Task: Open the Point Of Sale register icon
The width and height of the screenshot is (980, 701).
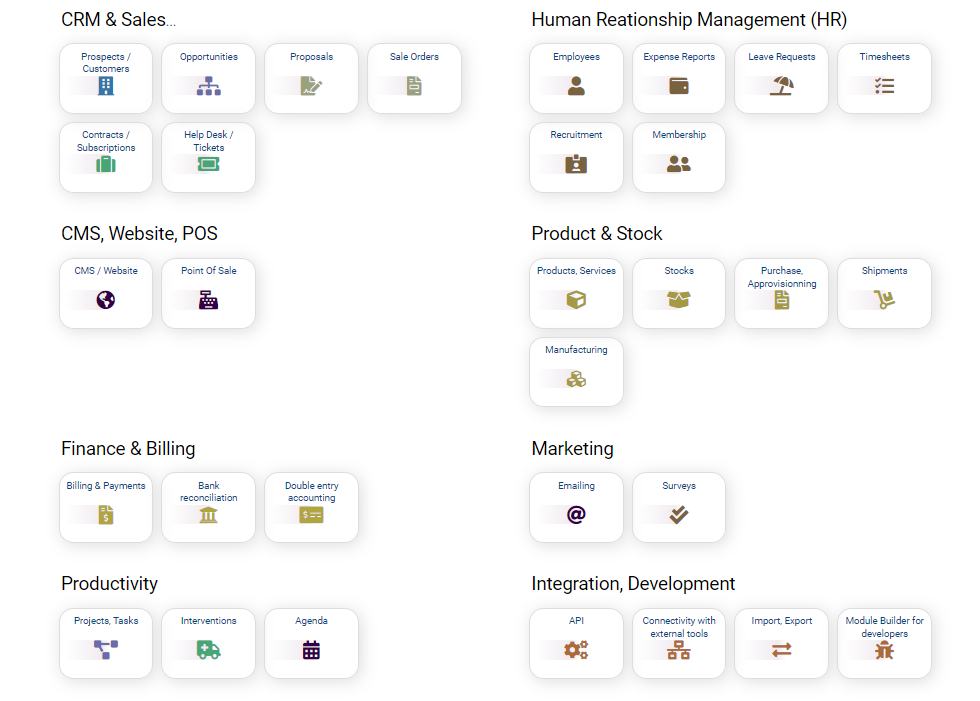Action: tap(209, 300)
